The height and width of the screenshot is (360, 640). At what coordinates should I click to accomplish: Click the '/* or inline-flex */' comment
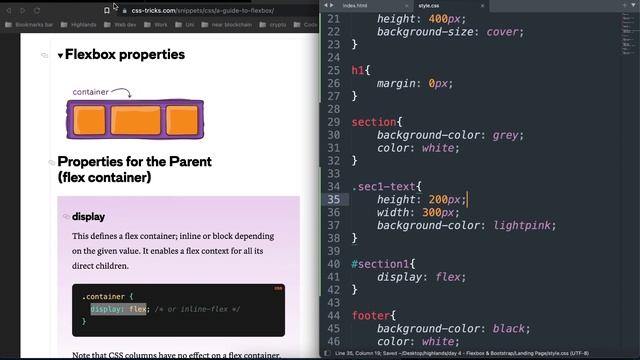(x=197, y=309)
